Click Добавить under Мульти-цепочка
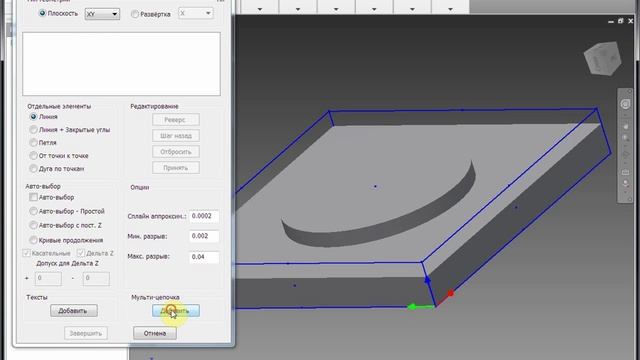This screenshot has width=640, height=360. point(176,311)
